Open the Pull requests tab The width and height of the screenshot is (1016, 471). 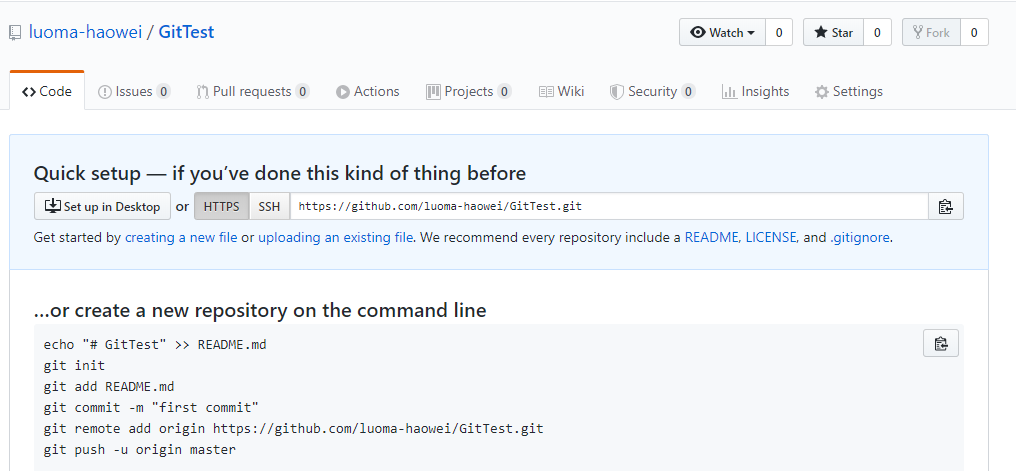click(253, 91)
